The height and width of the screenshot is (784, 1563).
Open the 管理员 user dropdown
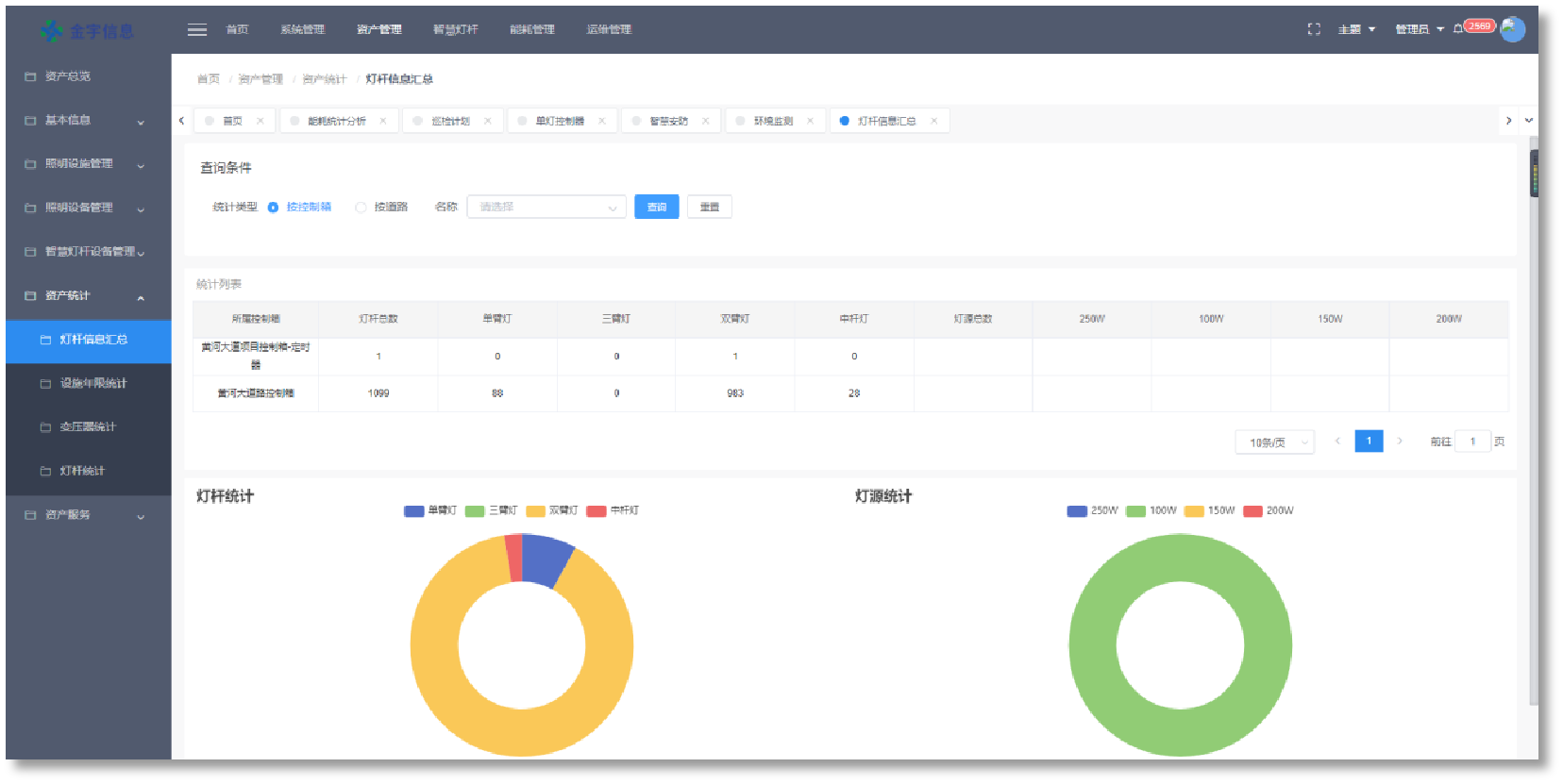tap(1420, 29)
